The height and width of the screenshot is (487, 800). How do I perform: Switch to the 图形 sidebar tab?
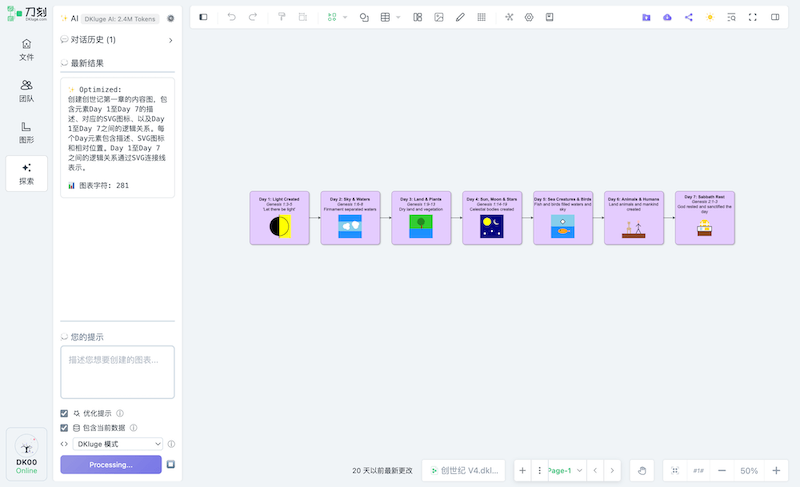click(26, 133)
